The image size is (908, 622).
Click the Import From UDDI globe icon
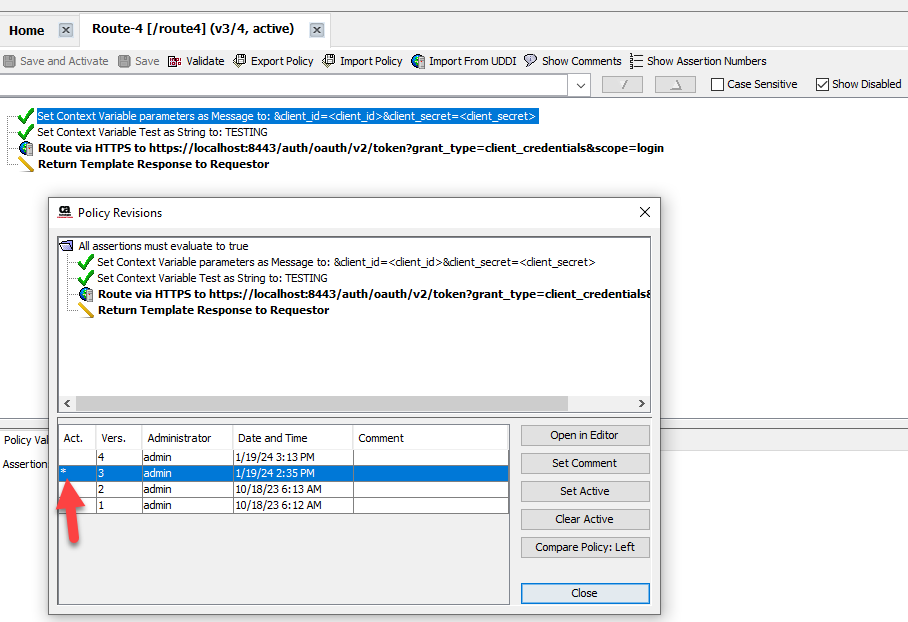pyautogui.click(x=418, y=61)
